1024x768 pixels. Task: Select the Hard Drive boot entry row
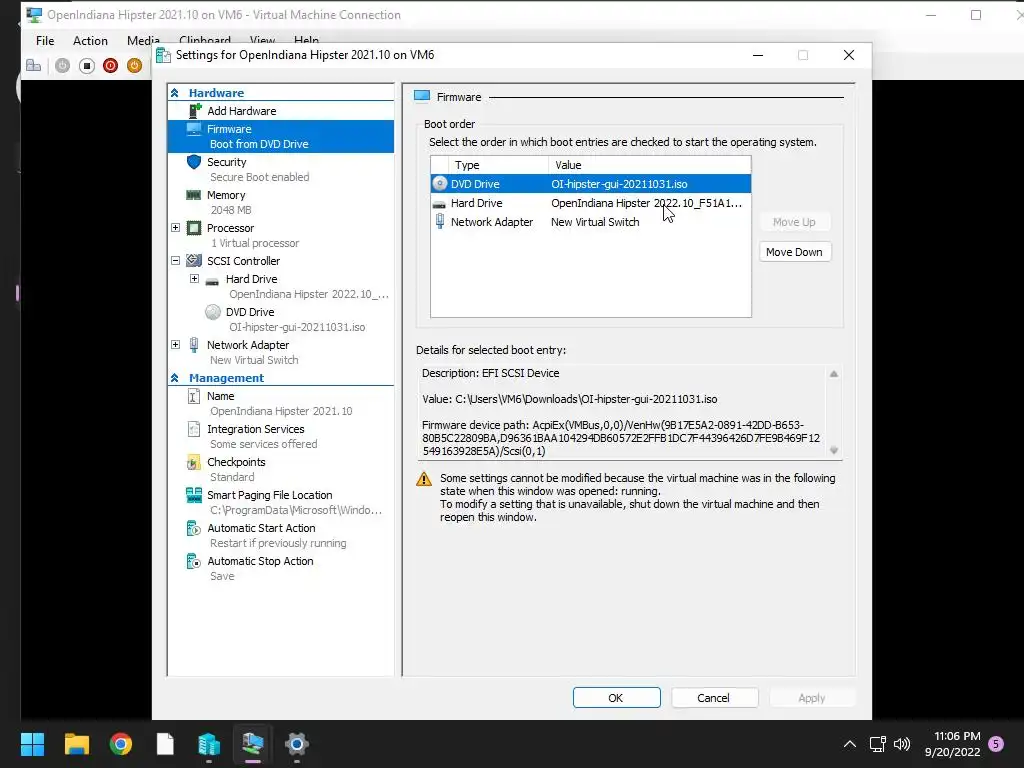(591, 203)
